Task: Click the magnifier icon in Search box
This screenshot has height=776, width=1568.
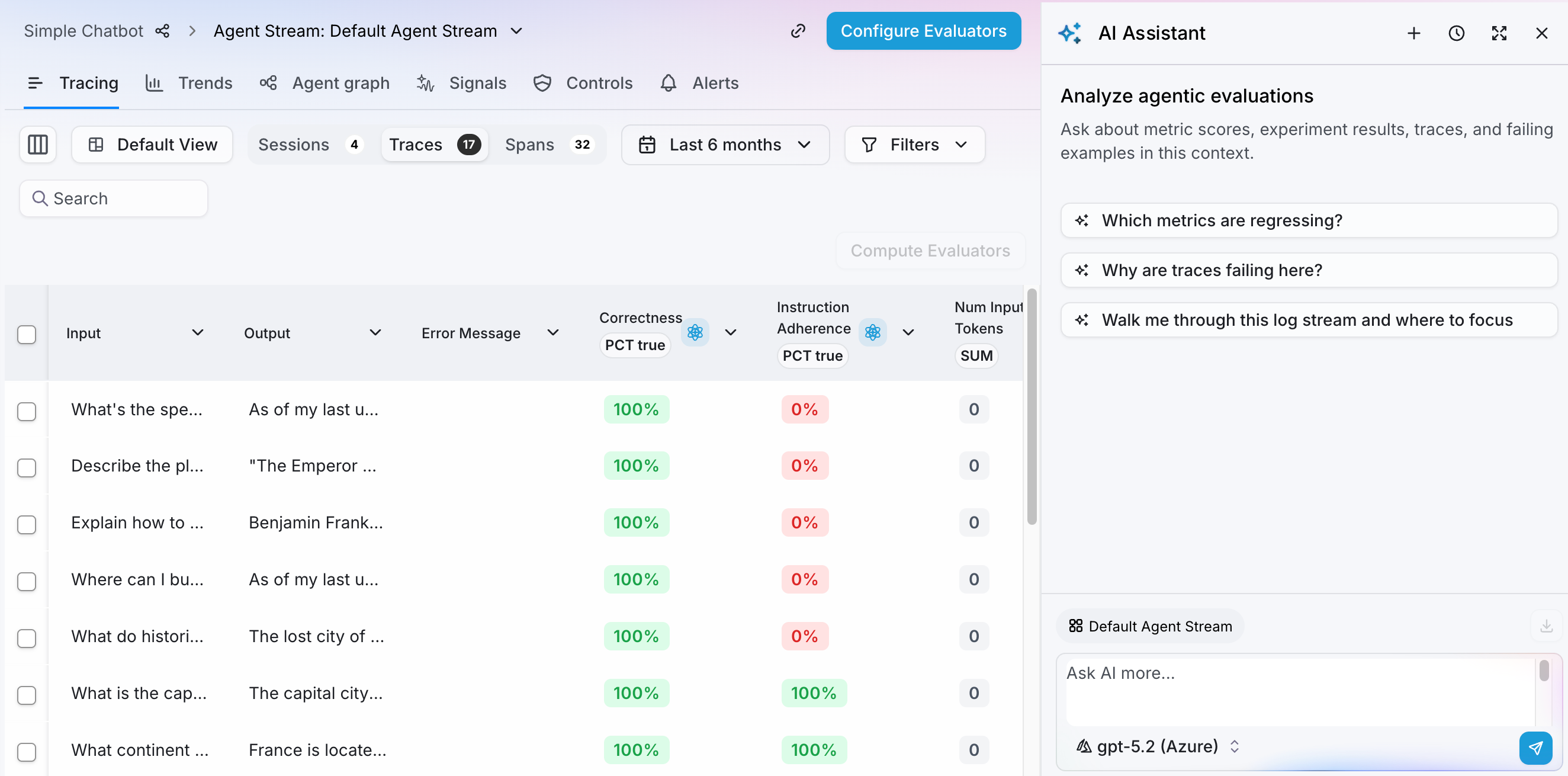Action: click(40, 198)
